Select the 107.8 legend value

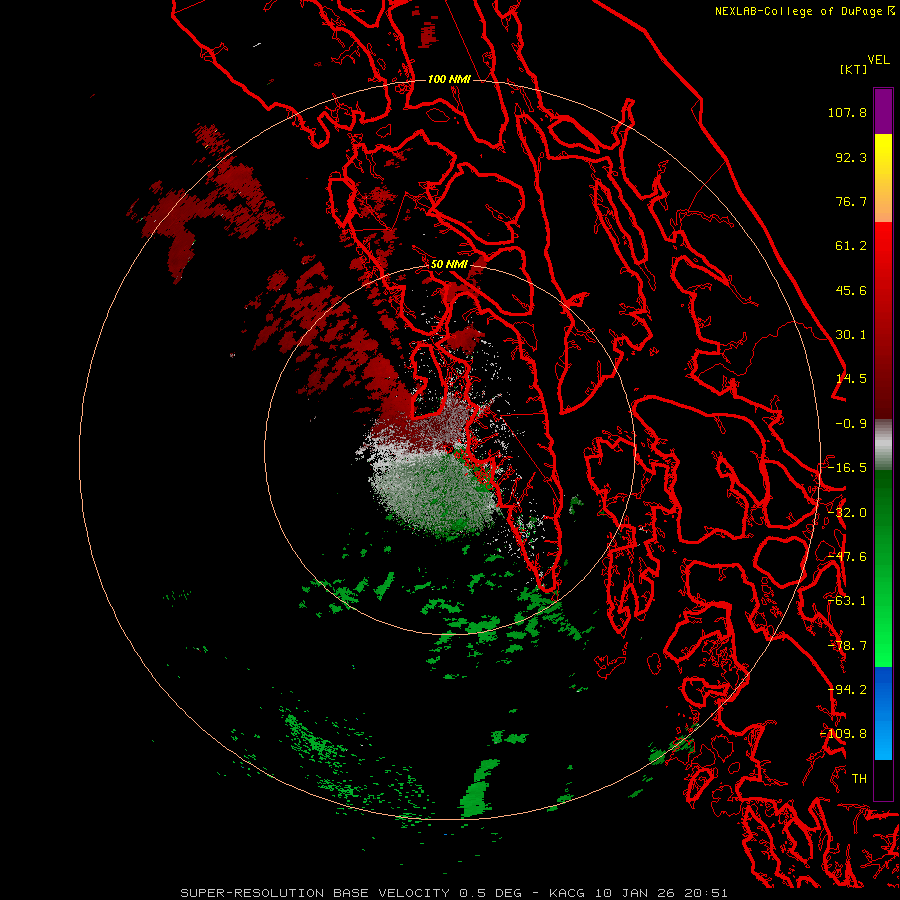[x=847, y=112]
